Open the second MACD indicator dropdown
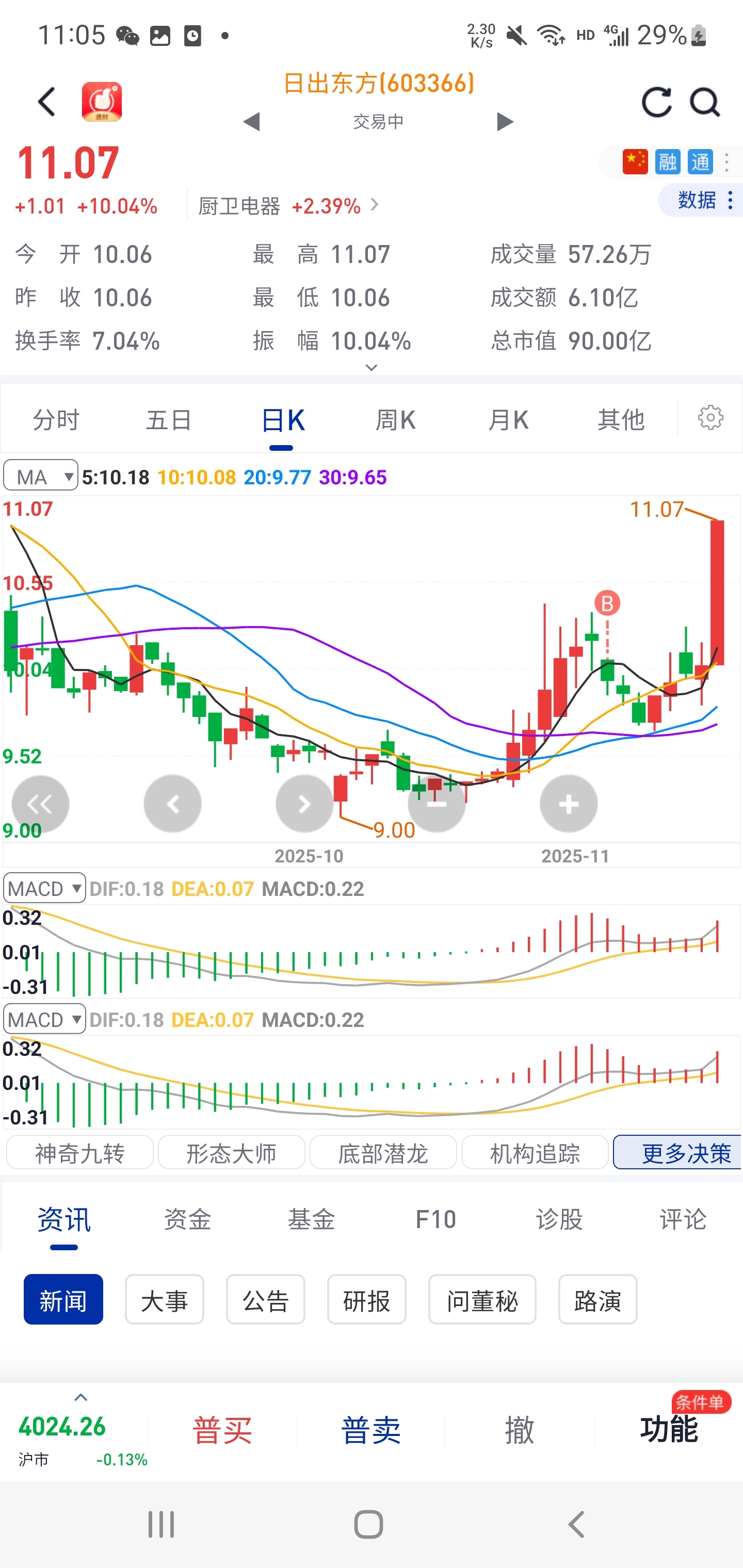This screenshot has height=1568, width=743. (44, 1019)
